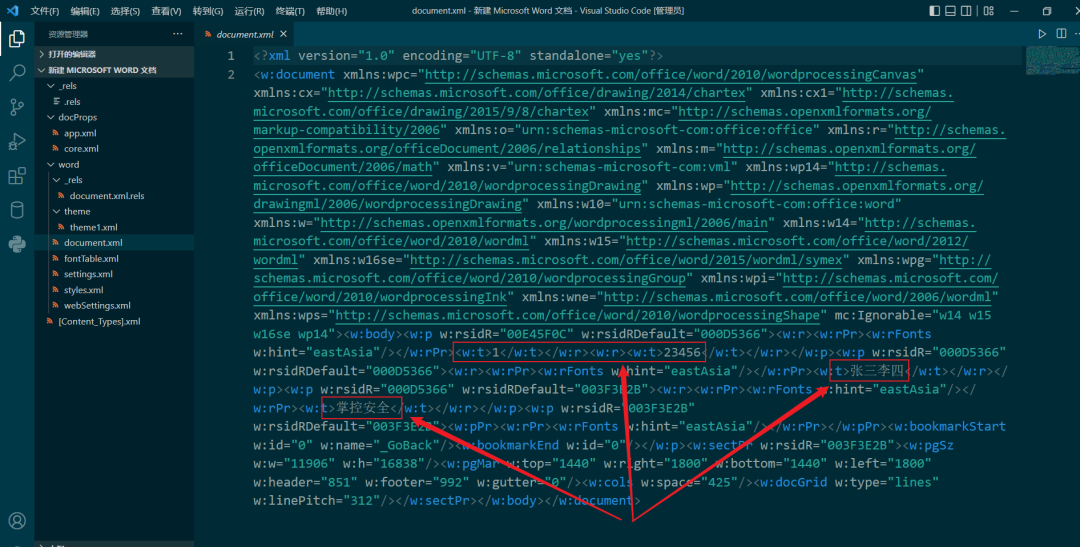The width and height of the screenshot is (1080, 547).
Task: Open explorer panel's ellipsis actions menu
Action: tap(178, 34)
